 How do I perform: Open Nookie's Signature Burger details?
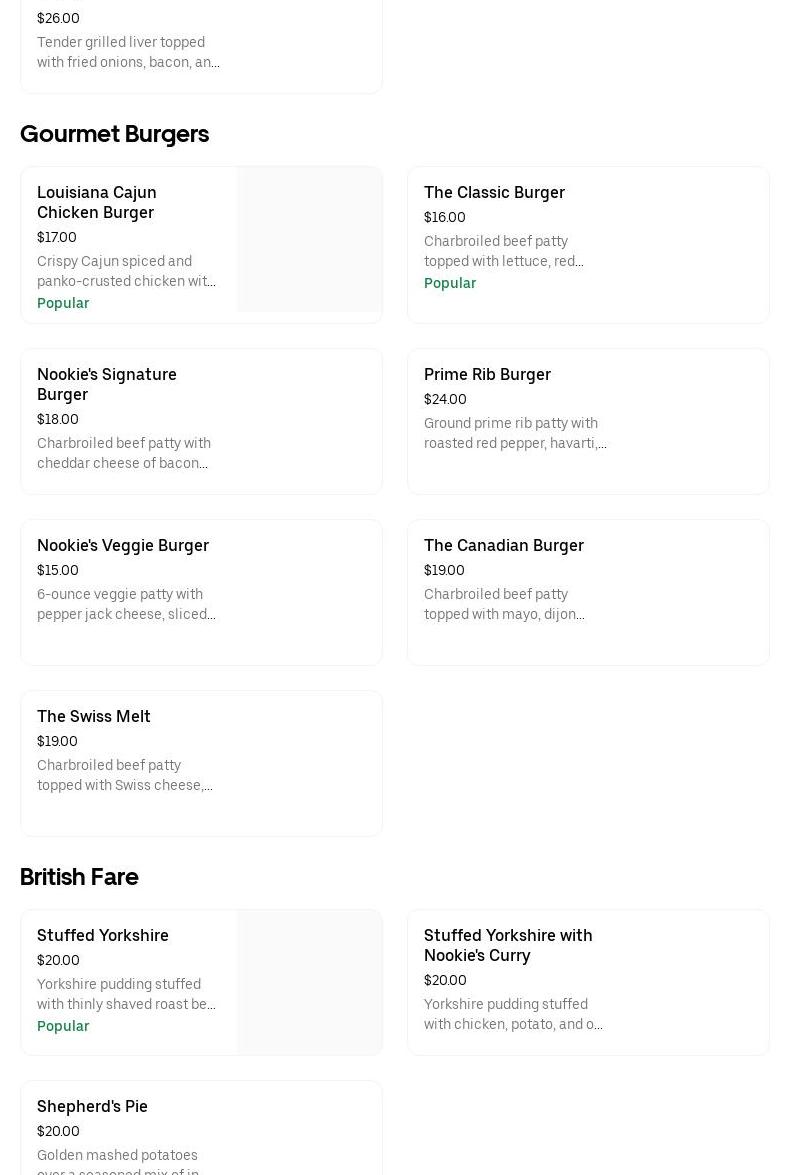pos(107,384)
